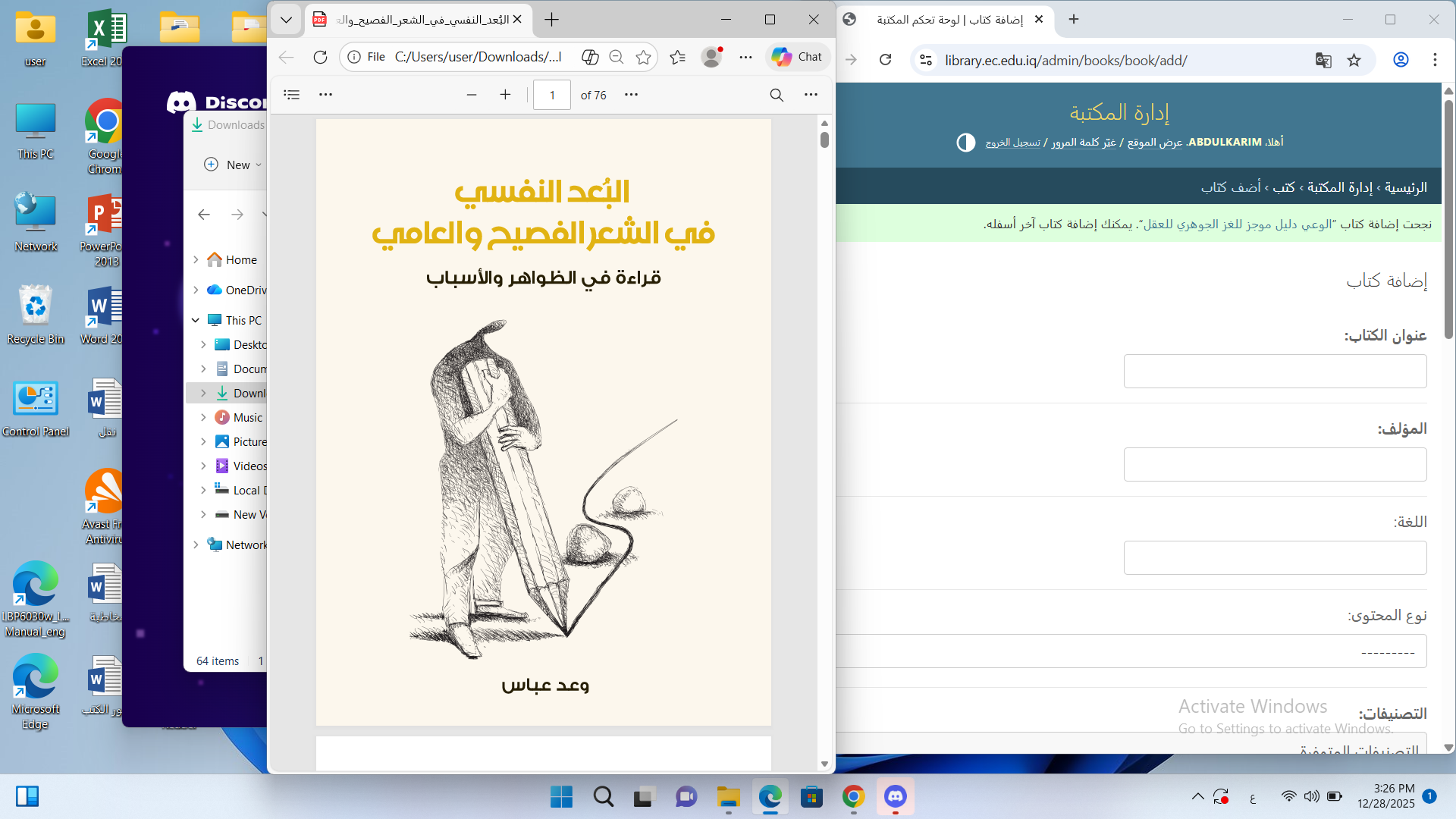Expand OneDrive tree node
Viewport: 1456px width, 819px height.
tap(196, 290)
